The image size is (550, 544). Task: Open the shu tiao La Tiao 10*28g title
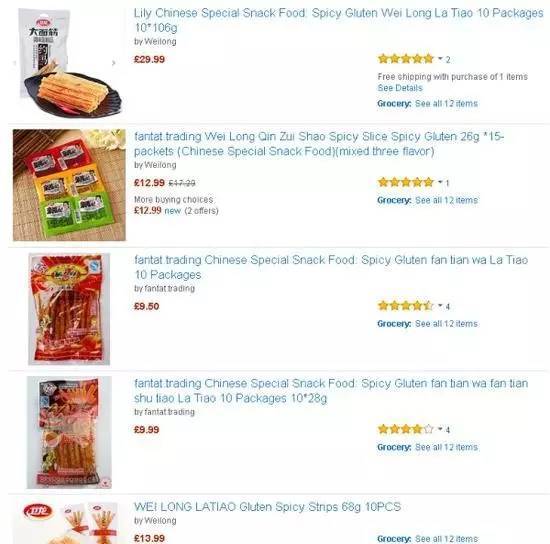331,391
